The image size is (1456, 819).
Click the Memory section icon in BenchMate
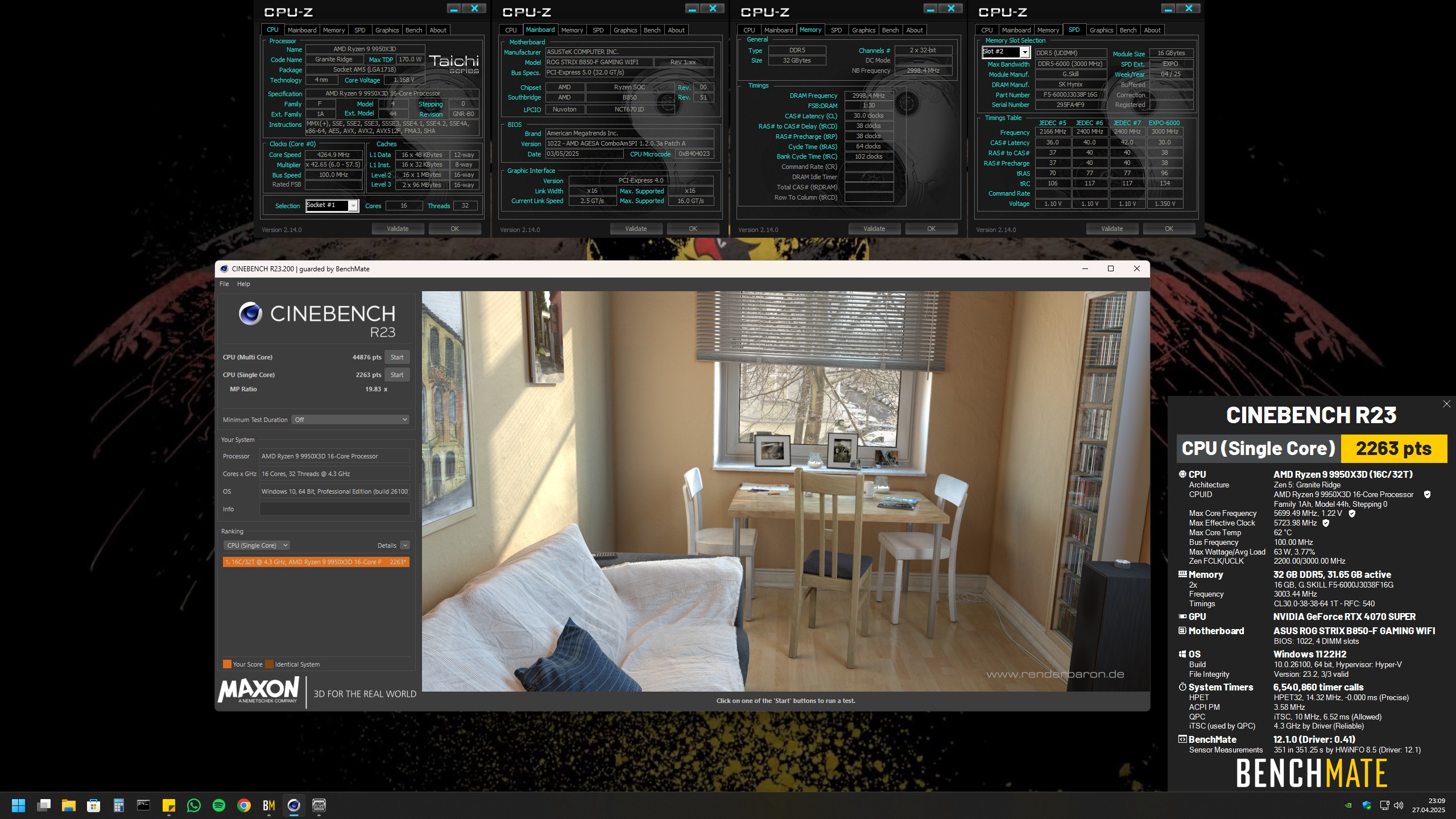[1182, 574]
